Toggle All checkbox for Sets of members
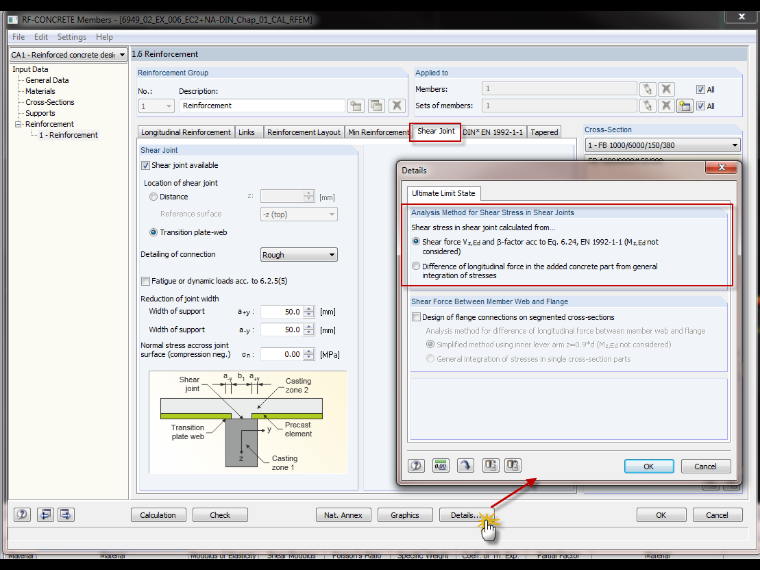This screenshot has height=570, width=760. pos(700,106)
